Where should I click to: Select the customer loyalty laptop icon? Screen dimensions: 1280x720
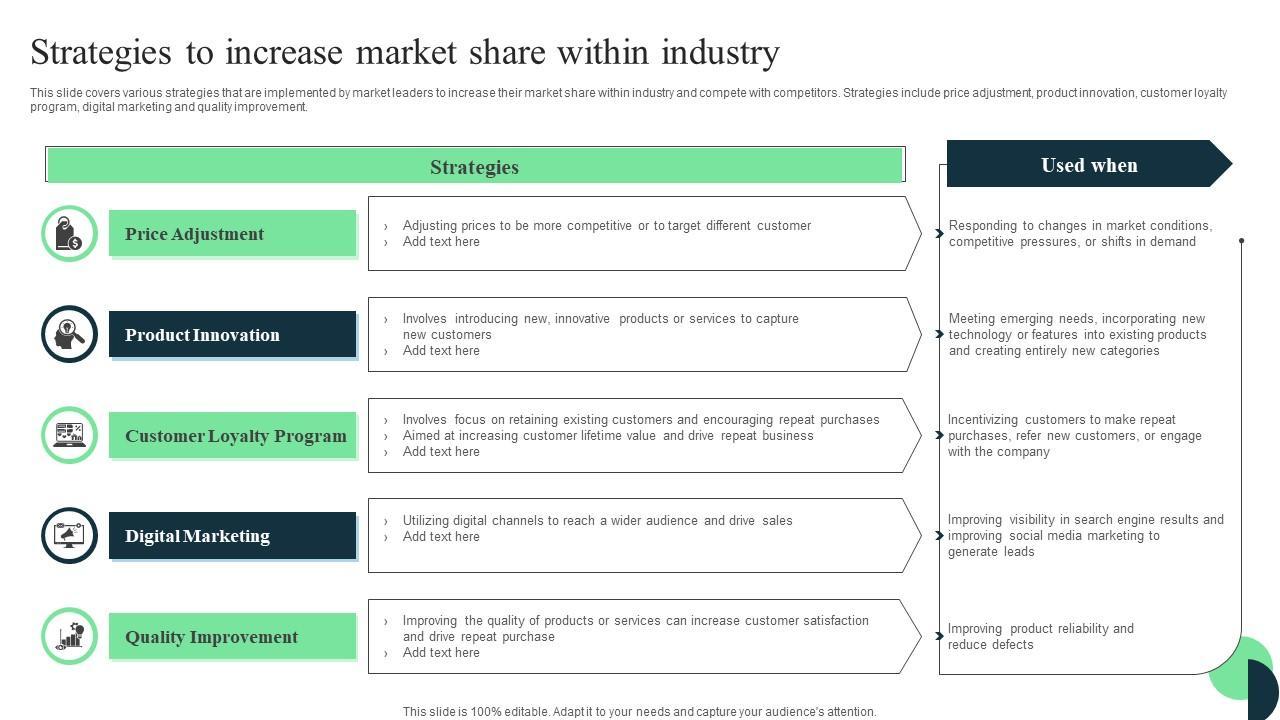pos(69,435)
